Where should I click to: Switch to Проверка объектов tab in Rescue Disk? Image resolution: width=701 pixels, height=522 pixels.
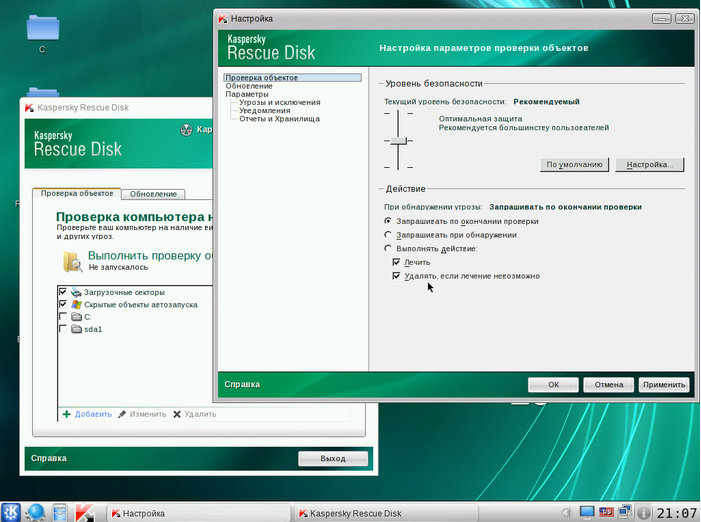[77, 194]
